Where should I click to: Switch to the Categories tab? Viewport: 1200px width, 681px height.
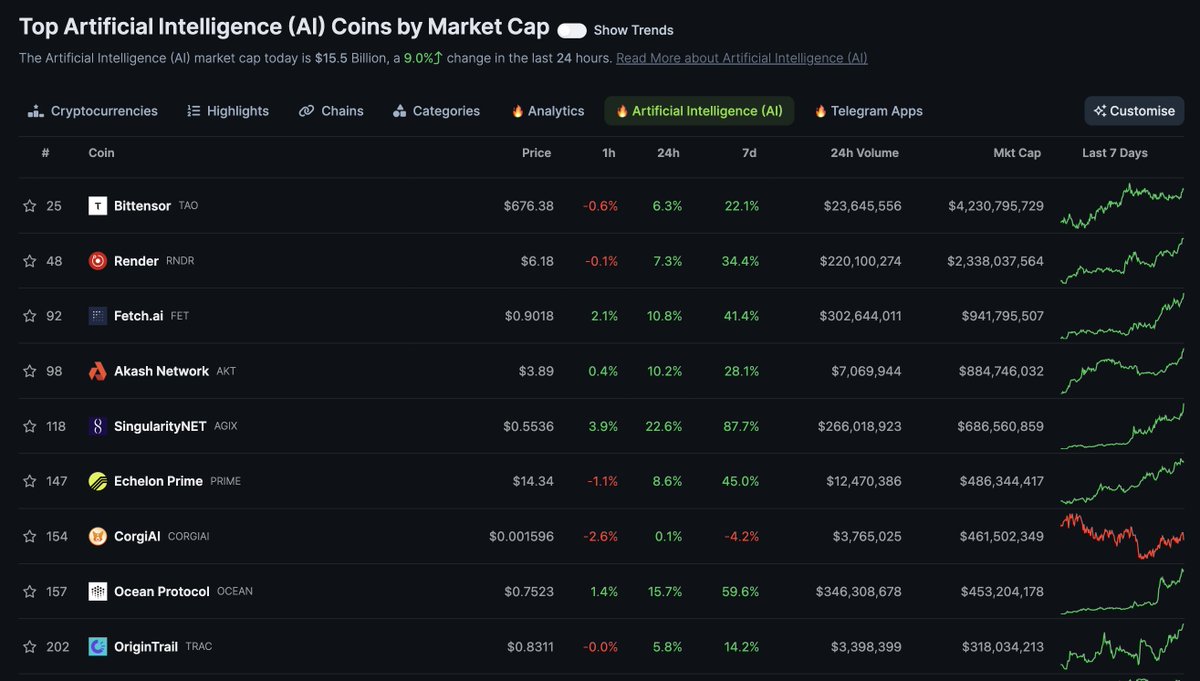[436, 111]
